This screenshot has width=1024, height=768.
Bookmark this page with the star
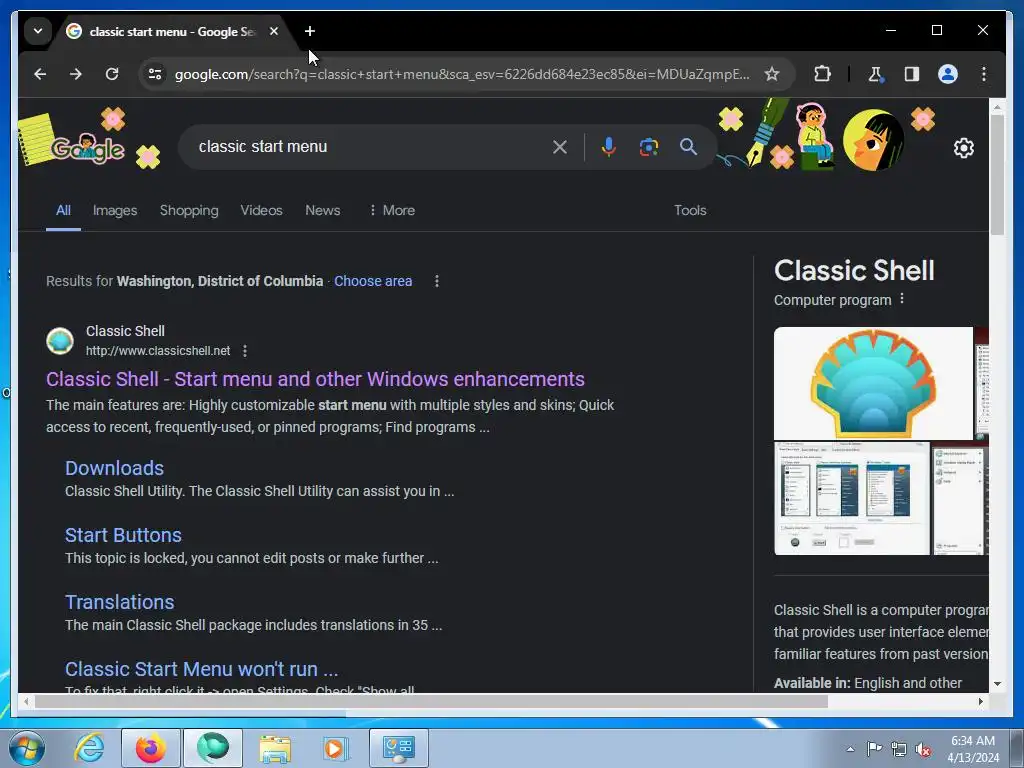[772, 74]
